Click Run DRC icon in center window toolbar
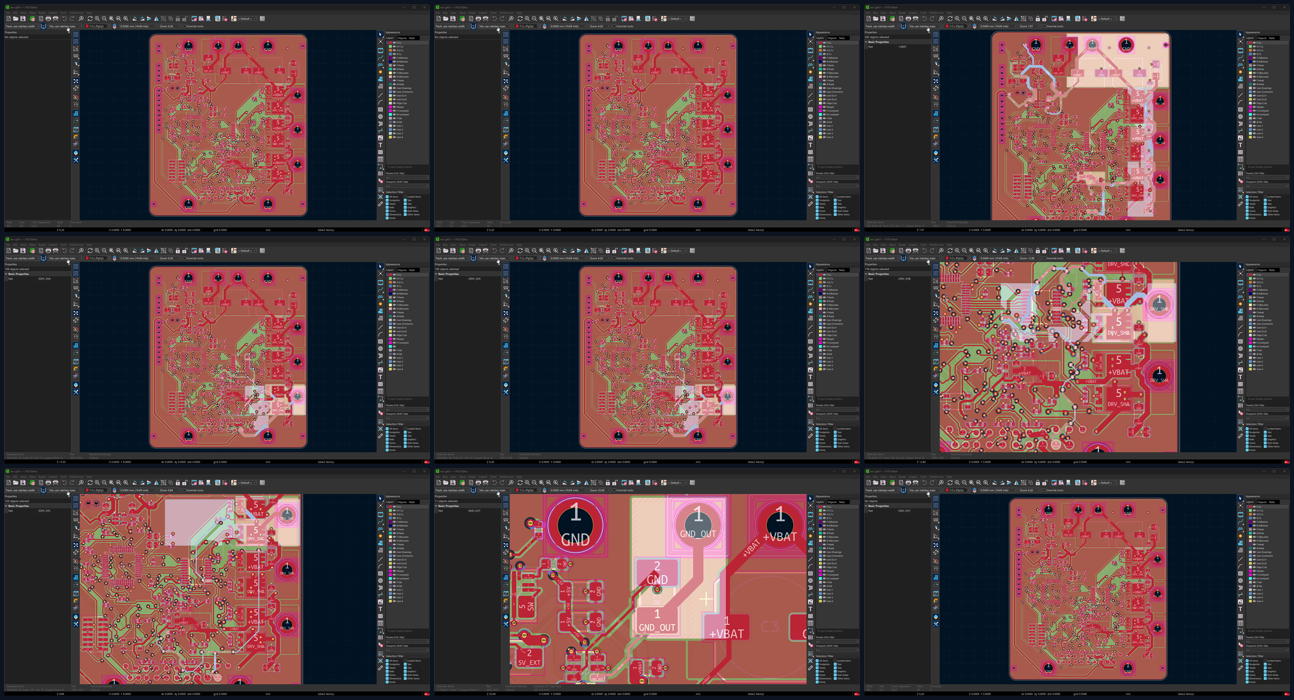Image resolution: width=1294 pixels, height=700 pixels. pos(655,250)
